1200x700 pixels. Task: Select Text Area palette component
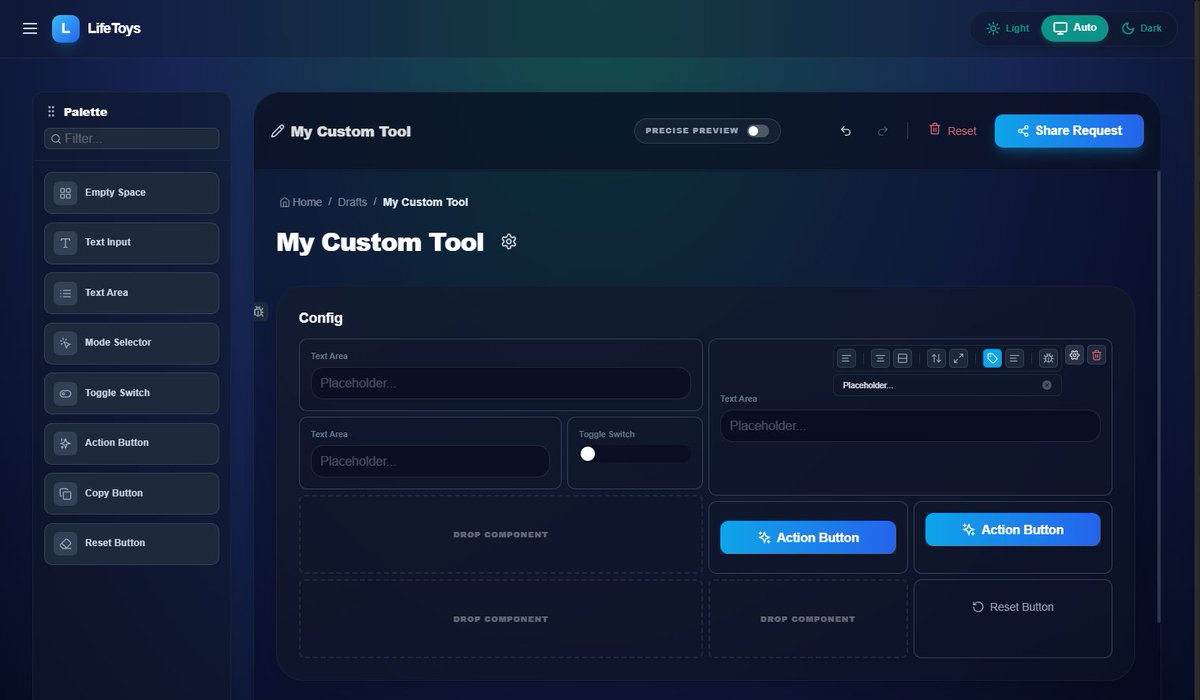pos(132,293)
